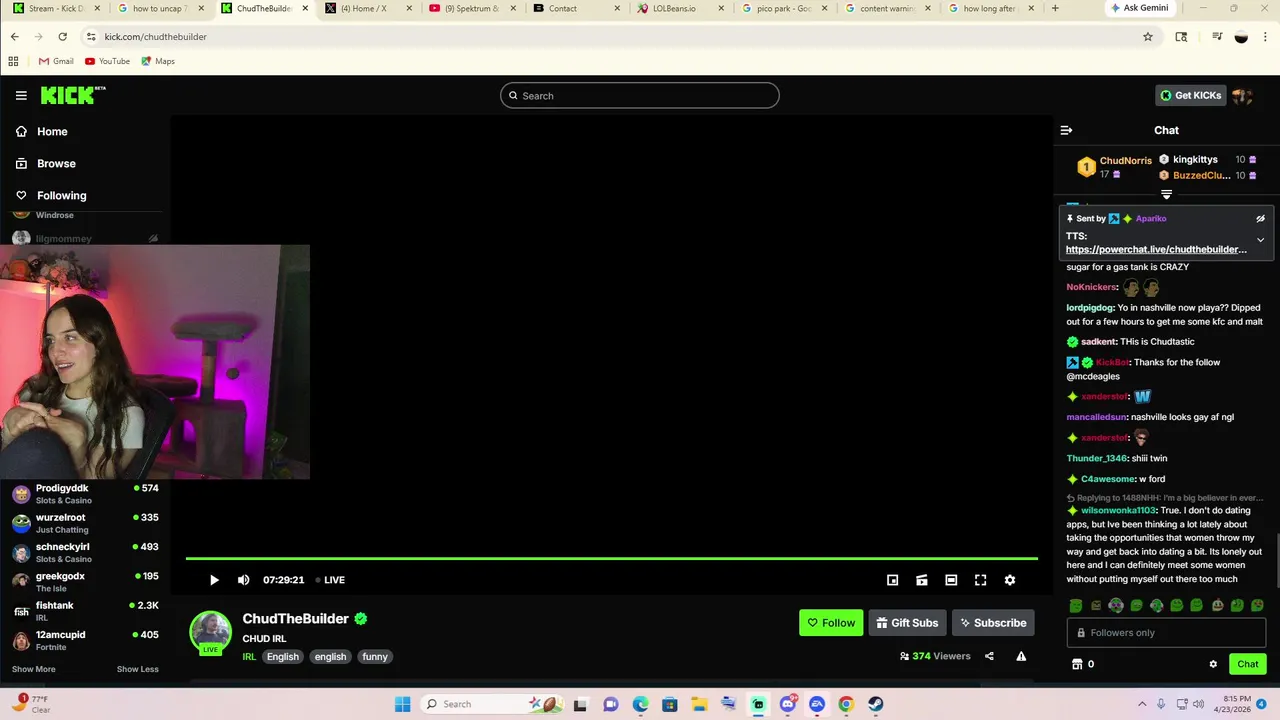Hide the pinned chat message
The width and height of the screenshot is (1280, 720).
(x=1260, y=218)
